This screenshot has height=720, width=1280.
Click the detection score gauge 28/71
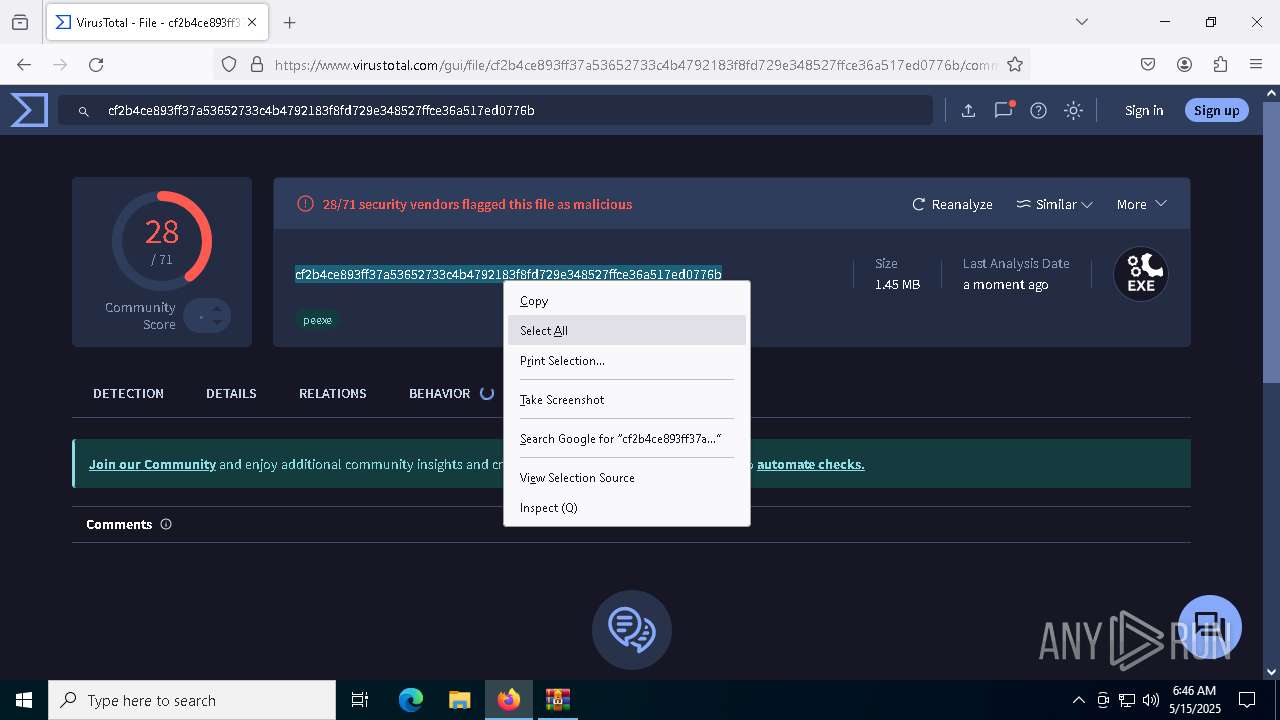tap(161, 241)
